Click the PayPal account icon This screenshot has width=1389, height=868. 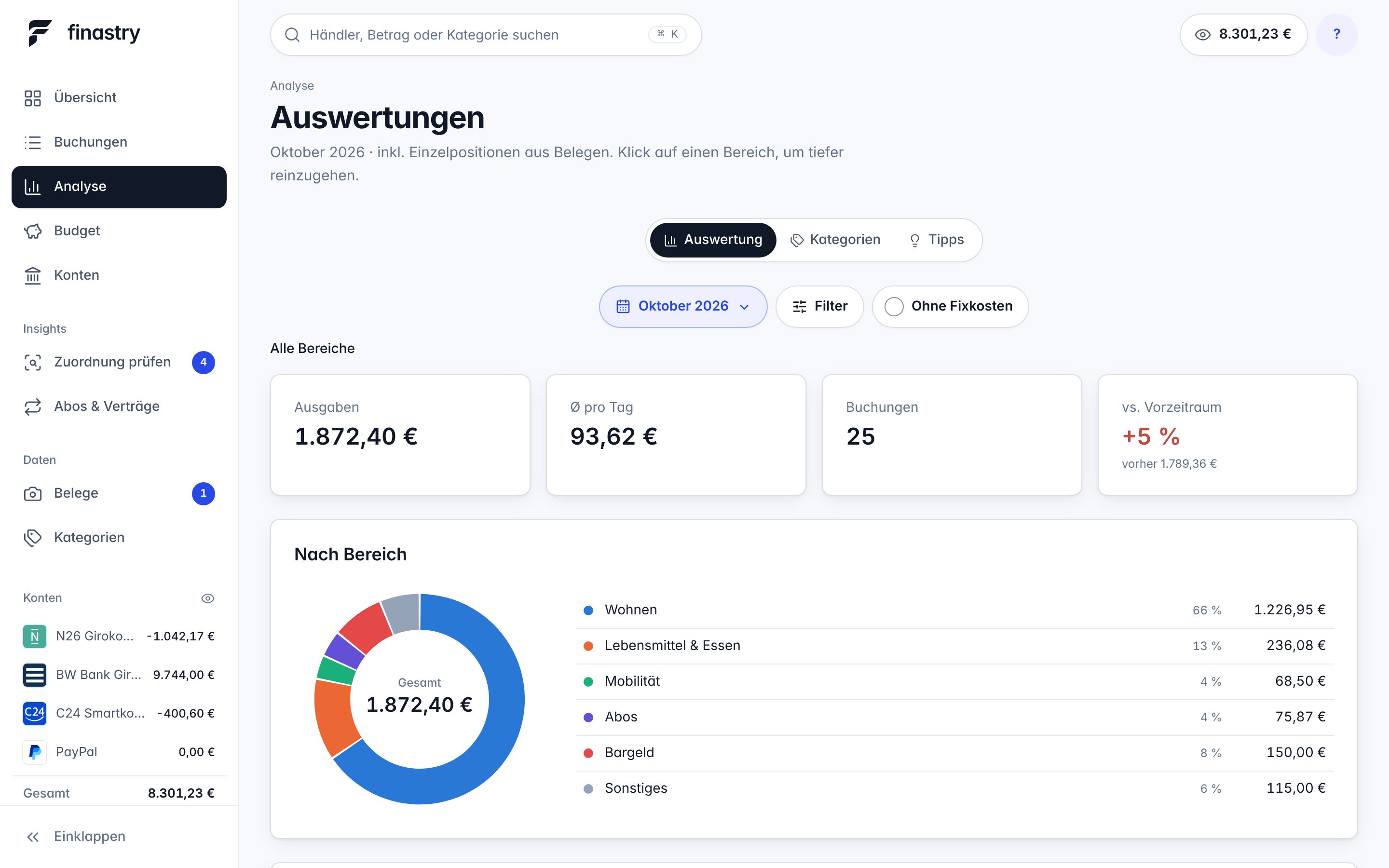(x=34, y=752)
